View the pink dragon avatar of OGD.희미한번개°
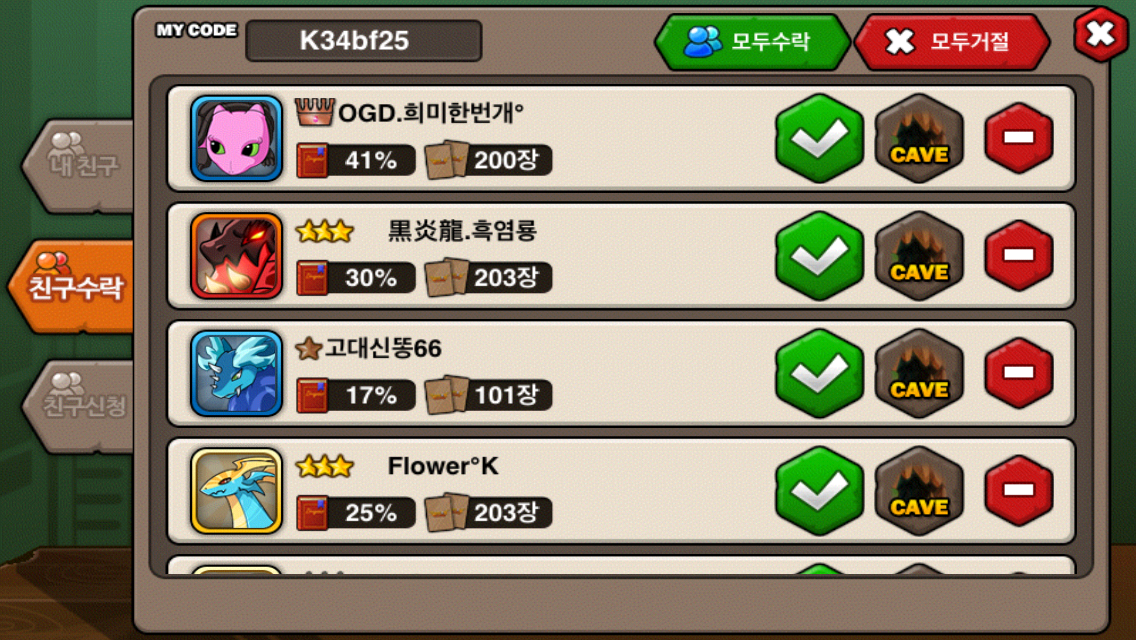The width and height of the screenshot is (1136, 640). tap(236, 138)
